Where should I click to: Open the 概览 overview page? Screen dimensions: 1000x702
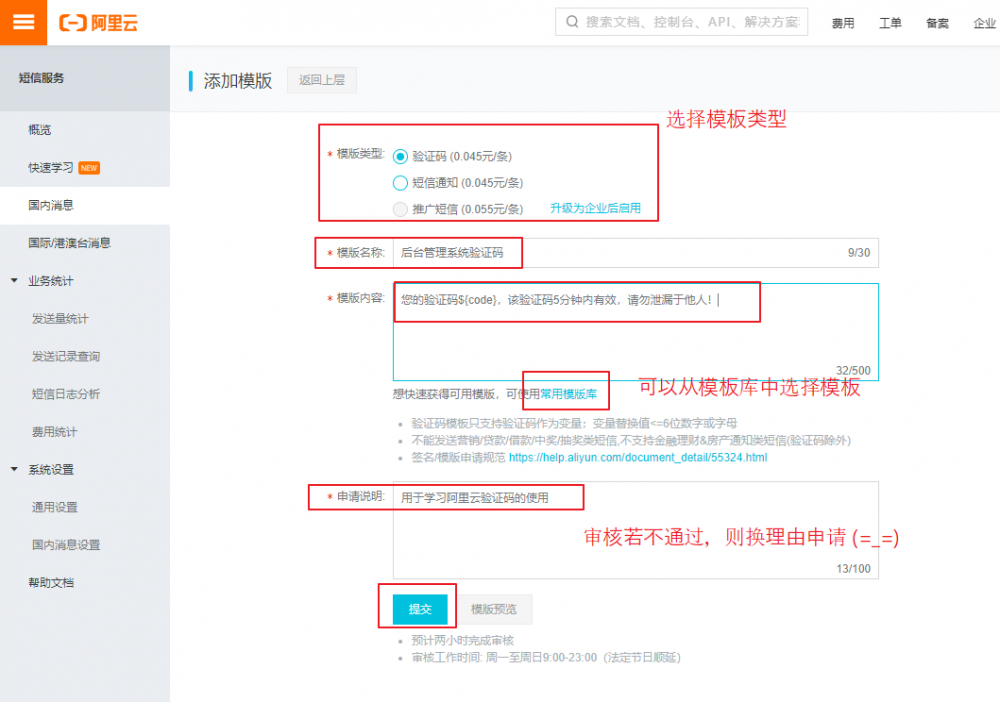point(42,129)
